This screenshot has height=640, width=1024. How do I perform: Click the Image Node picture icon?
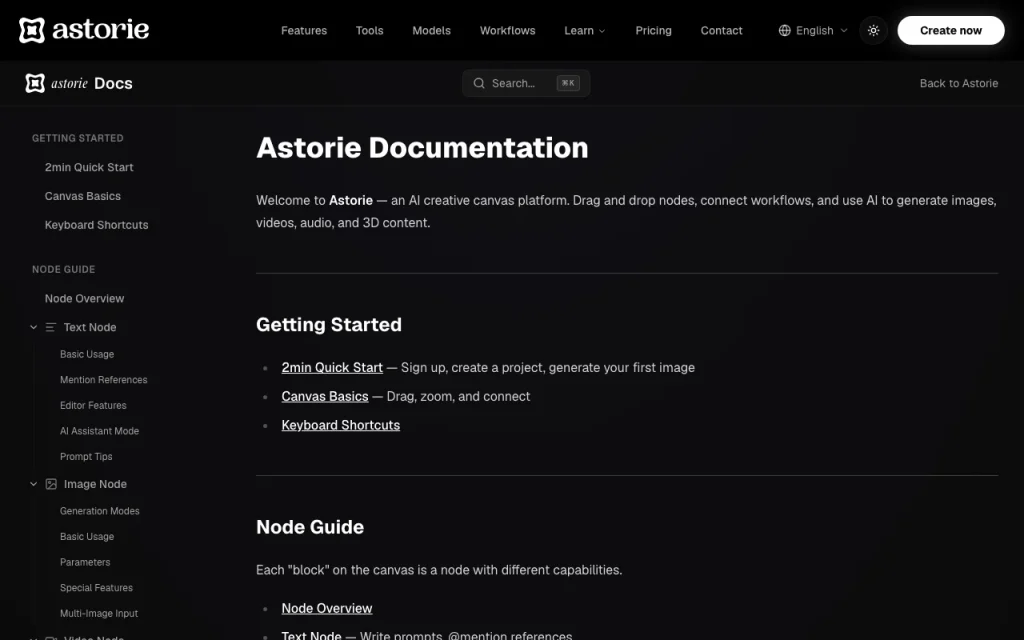point(51,484)
